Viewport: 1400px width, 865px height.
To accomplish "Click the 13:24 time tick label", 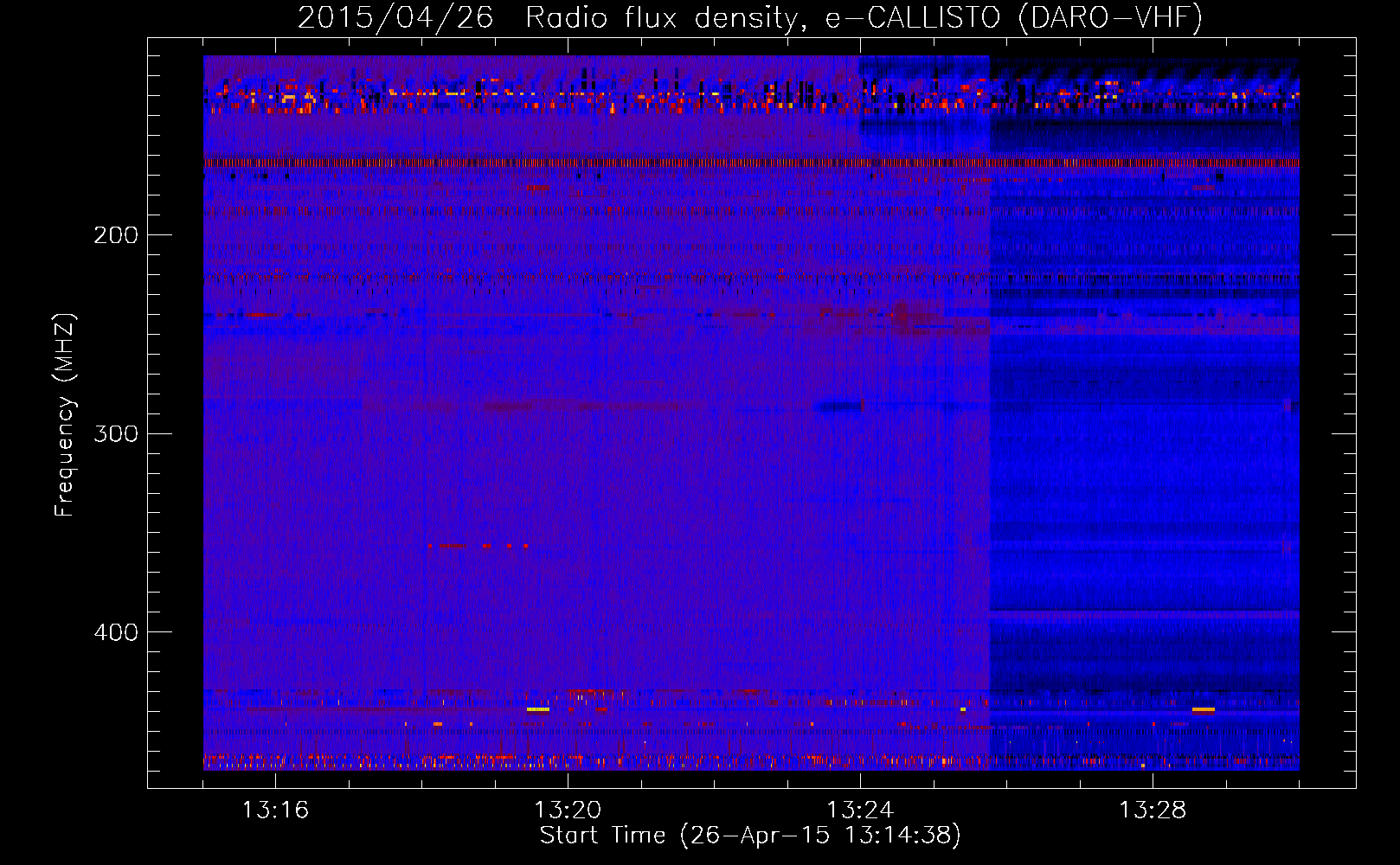I will coord(860,811).
